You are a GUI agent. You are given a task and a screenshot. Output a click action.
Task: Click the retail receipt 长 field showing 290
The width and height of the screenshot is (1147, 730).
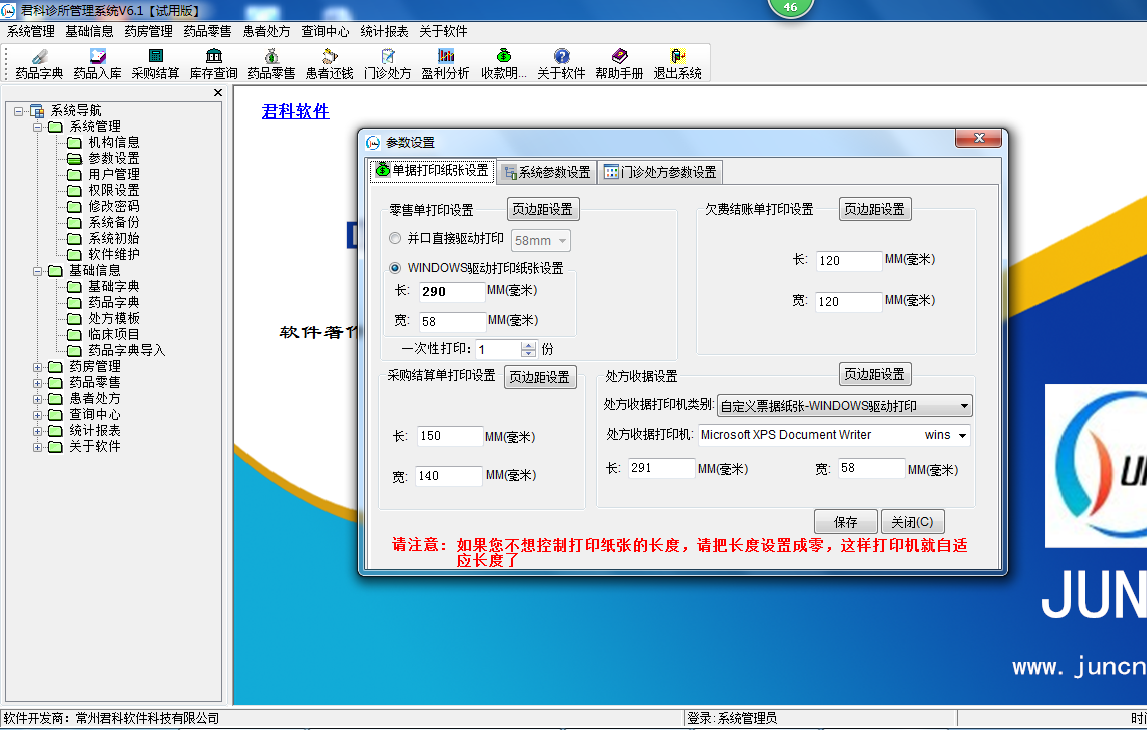452,292
